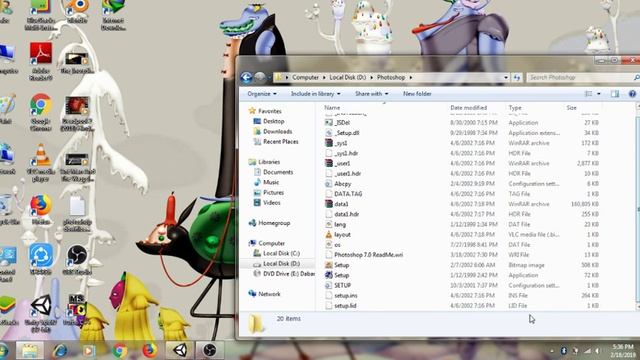The image size is (640, 360).
Task: Open Internet Explorer from taskbar
Action: (x=60, y=350)
